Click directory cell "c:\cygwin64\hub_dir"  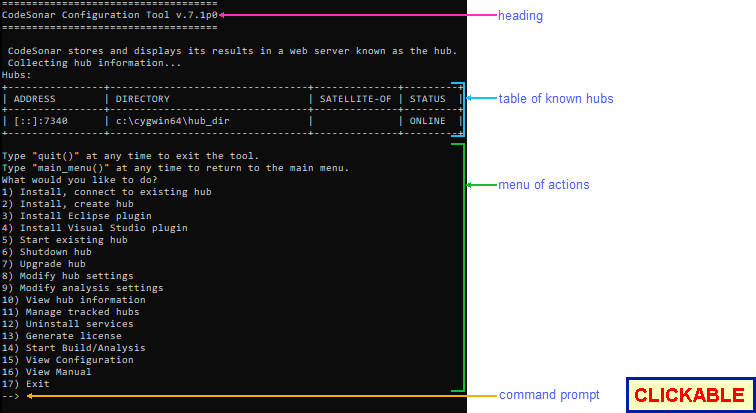click(x=173, y=121)
